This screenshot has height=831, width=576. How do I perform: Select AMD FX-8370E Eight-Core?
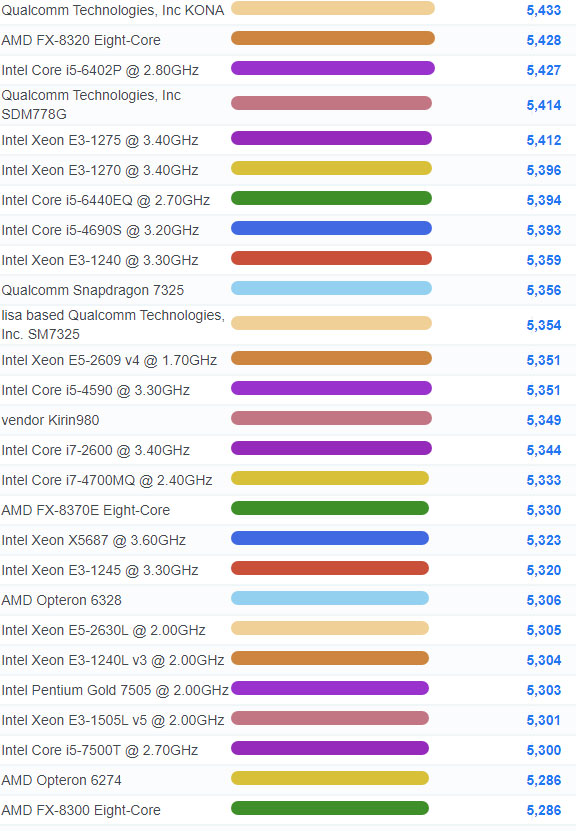pos(86,510)
